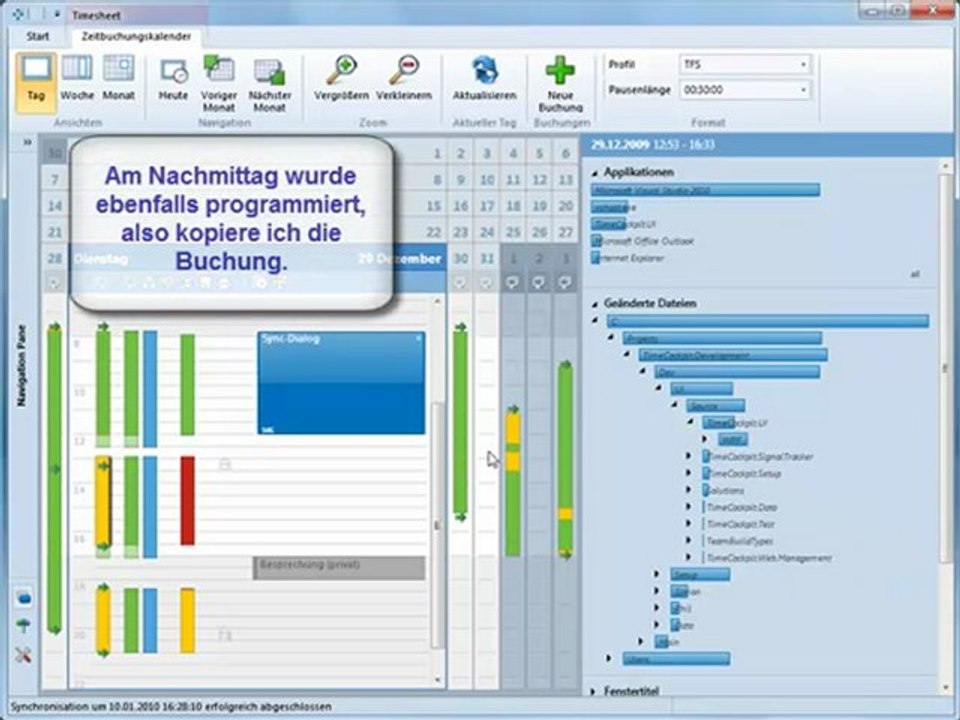Select day 28 in the left calendar column

(x=54, y=258)
